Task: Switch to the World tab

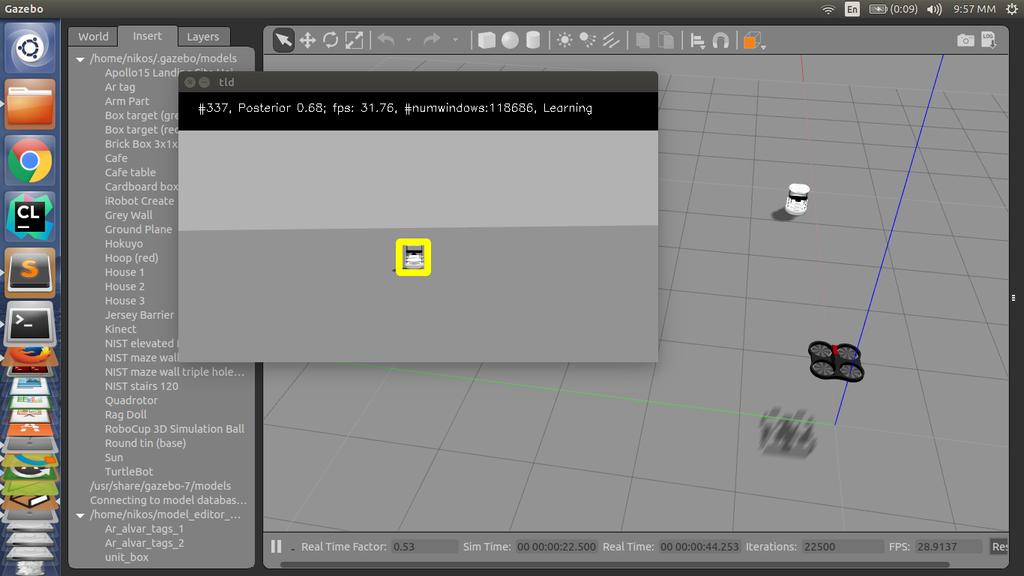Action: tap(93, 37)
